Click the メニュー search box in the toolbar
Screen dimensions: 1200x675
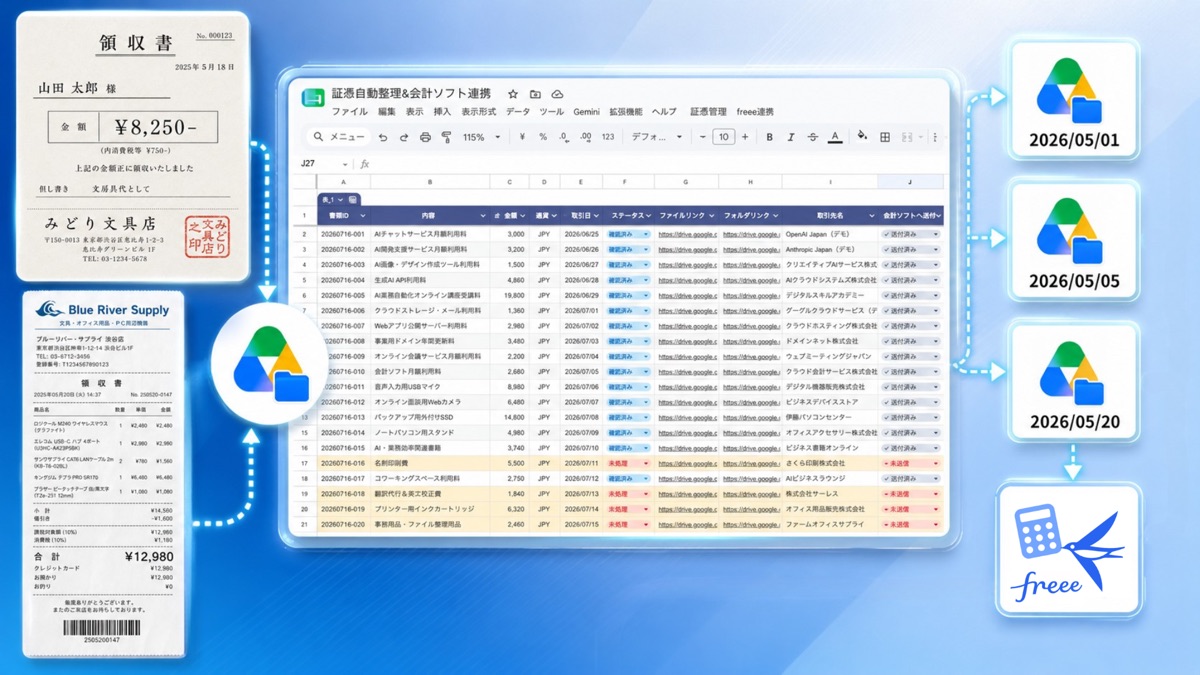(338, 137)
